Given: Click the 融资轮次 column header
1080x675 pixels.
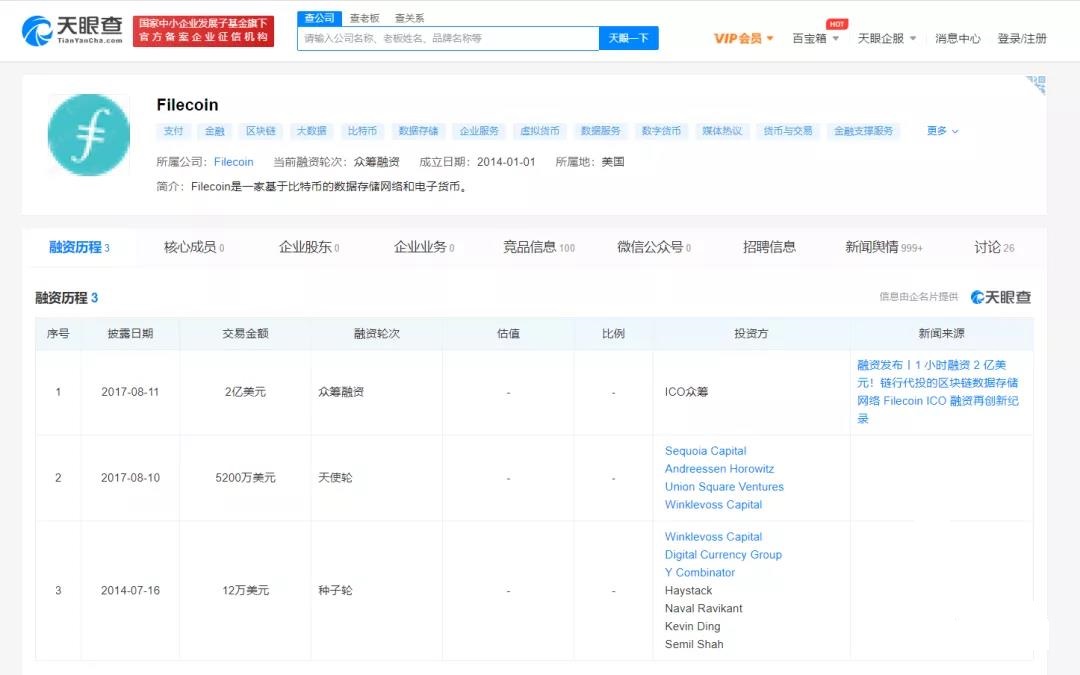Looking at the screenshot, I should [377, 333].
